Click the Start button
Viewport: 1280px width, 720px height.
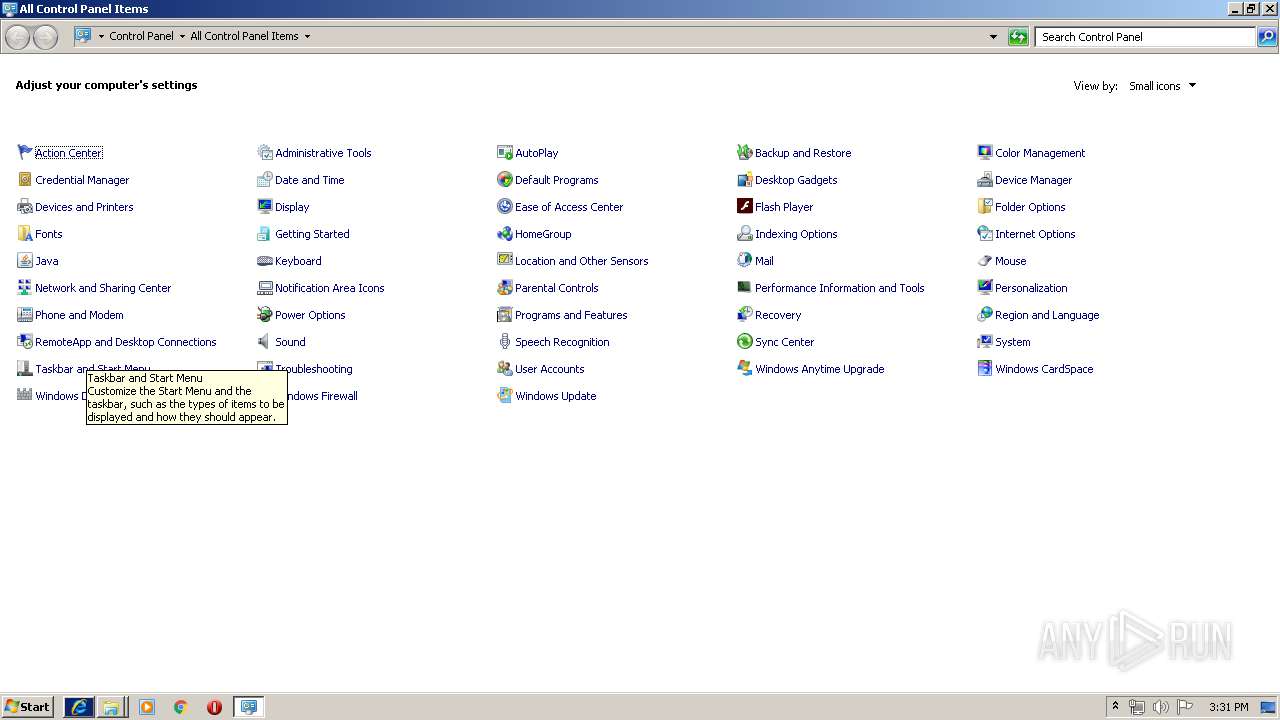click(x=28, y=707)
